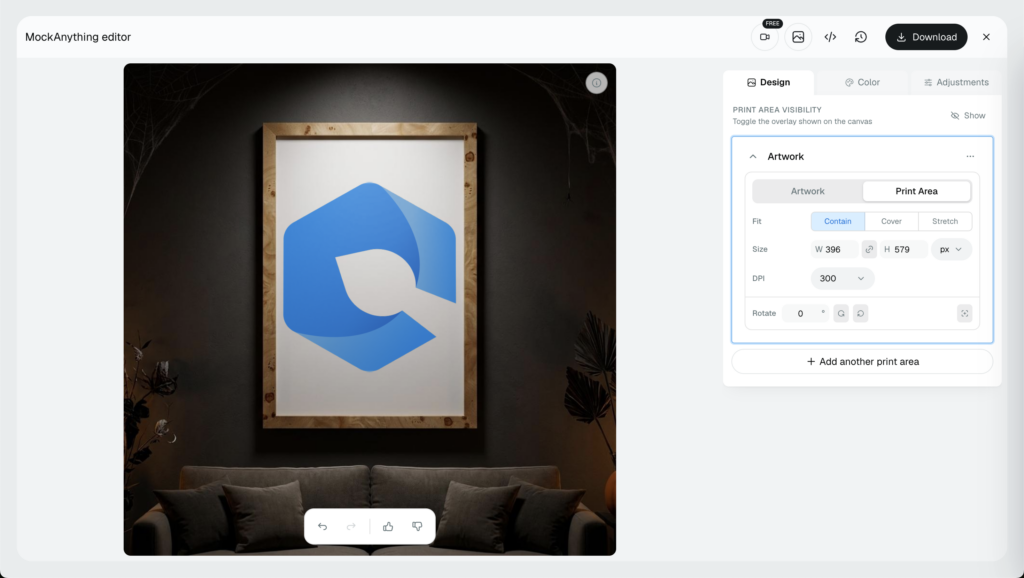Close the MockAnything editor
This screenshot has width=1024, height=578.
tap(986, 37)
